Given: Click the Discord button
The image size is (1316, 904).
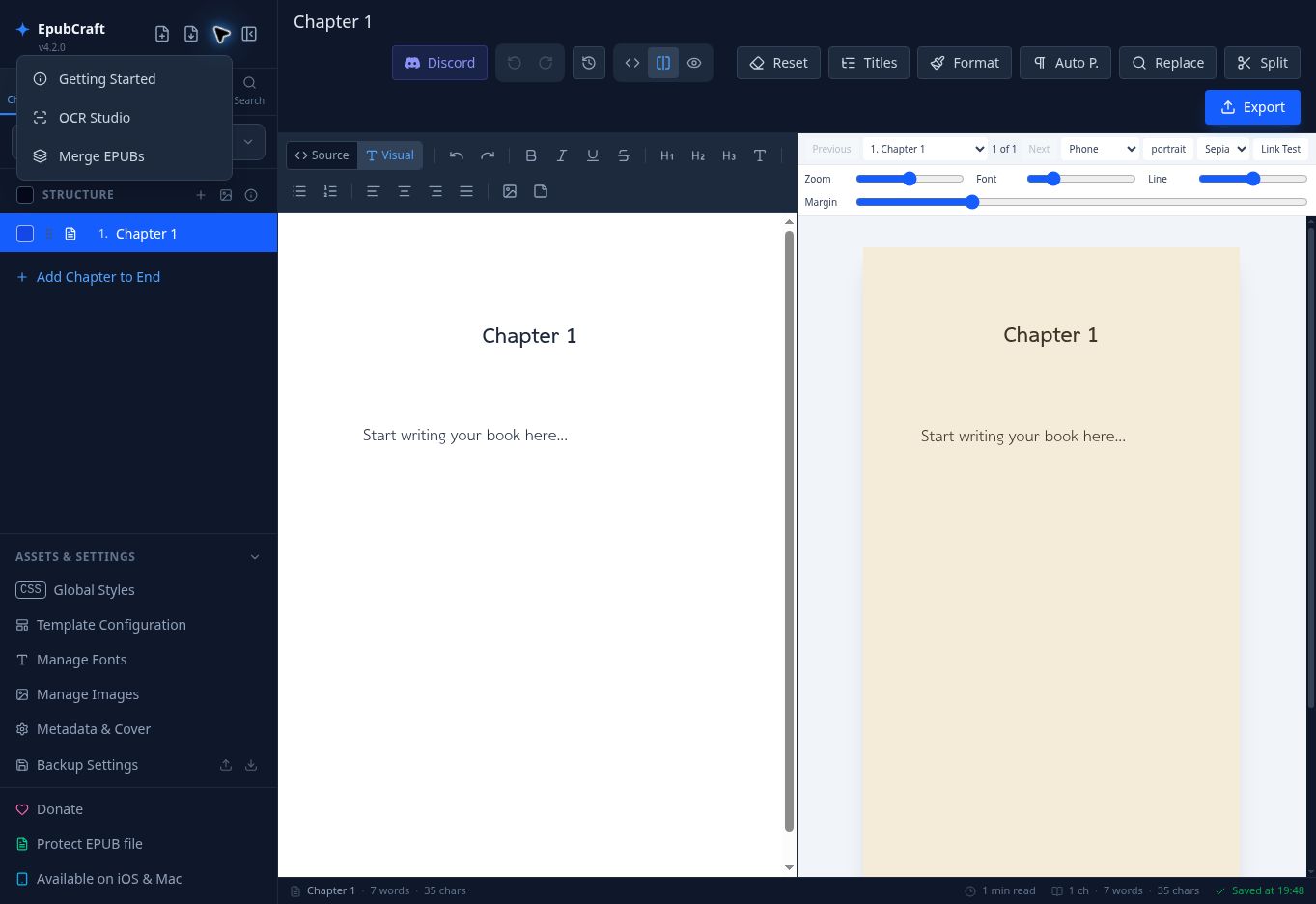Looking at the screenshot, I should 439,63.
